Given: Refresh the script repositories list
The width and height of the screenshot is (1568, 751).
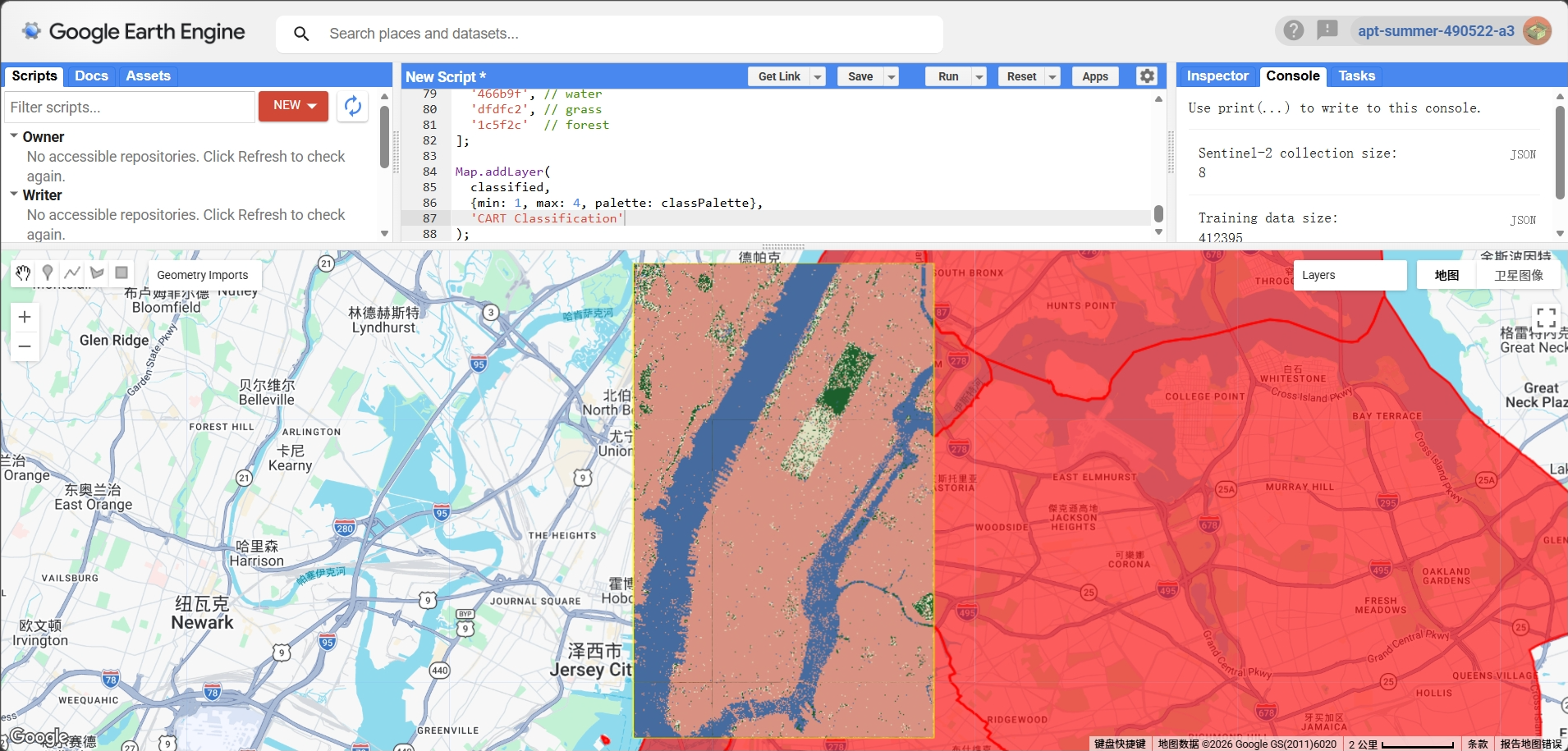Looking at the screenshot, I should click(x=353, y=106).
